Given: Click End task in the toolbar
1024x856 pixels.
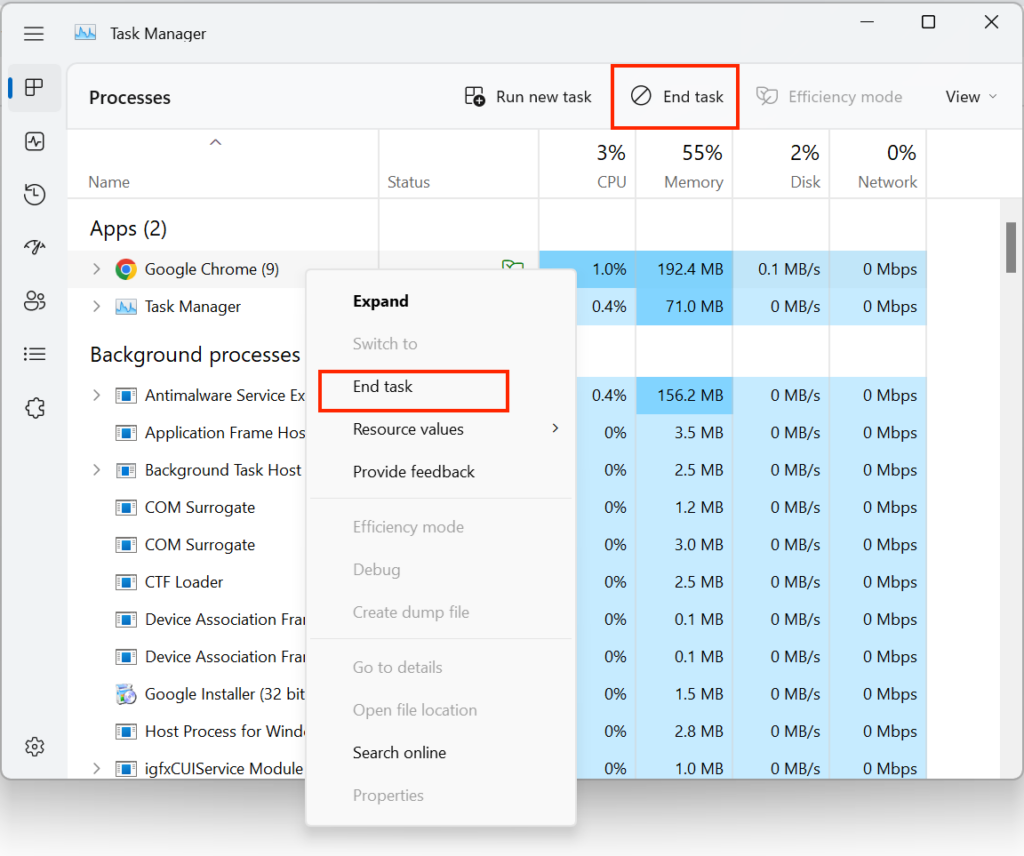Looking at the screenshot, I should [677, 97].
